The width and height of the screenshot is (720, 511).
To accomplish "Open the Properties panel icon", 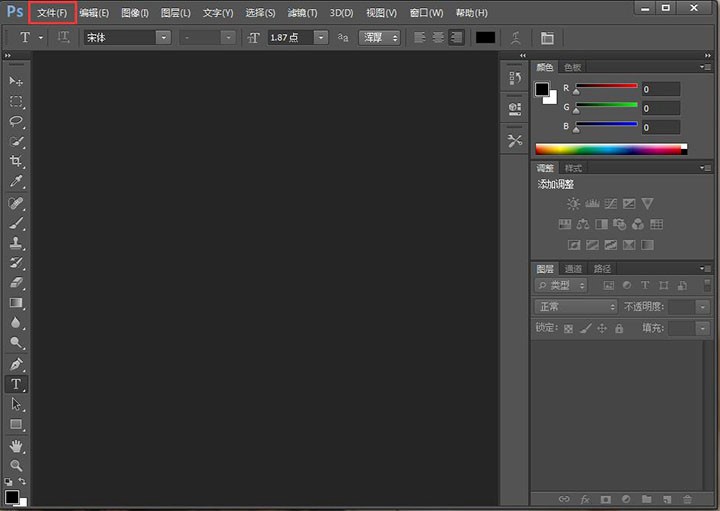I will pyautogui.click(x=515, y=108).
